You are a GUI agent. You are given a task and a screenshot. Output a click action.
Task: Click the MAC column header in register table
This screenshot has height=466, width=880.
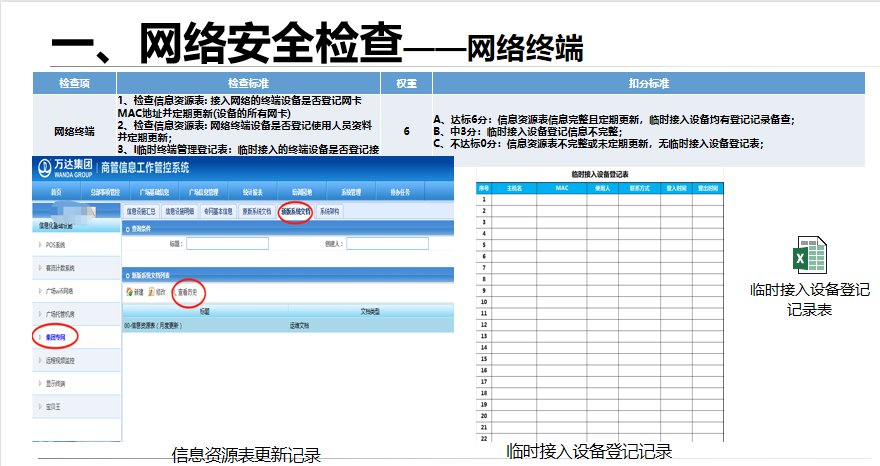point(562,188)
